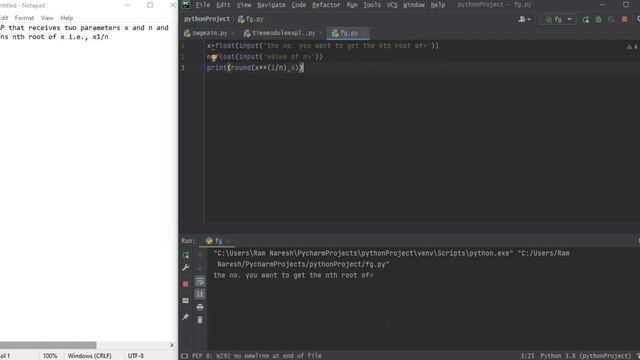640x360 pixels.
Task: Start debugging with the green bug icon
Action: point(599,19)
